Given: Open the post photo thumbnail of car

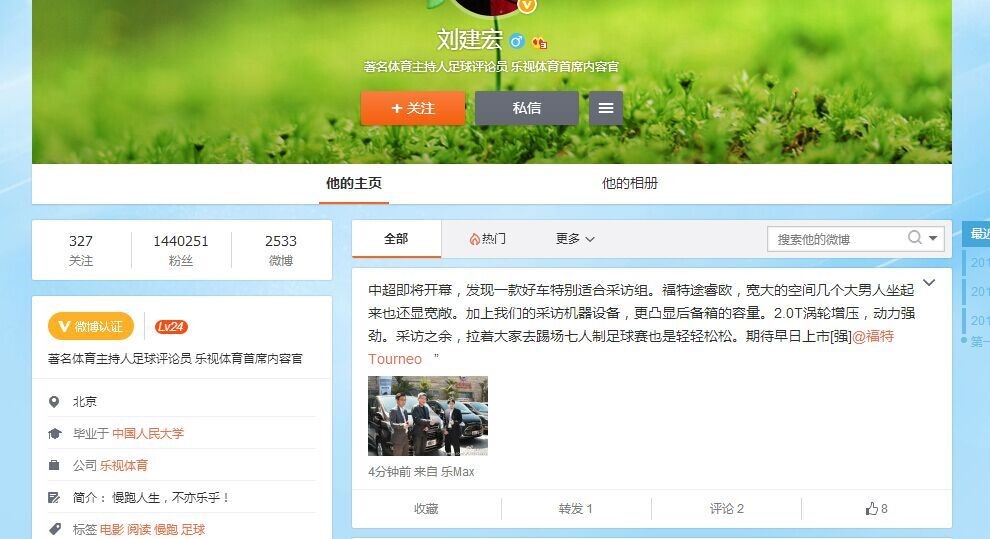Looking at the screenshot, I should [428, 416].
